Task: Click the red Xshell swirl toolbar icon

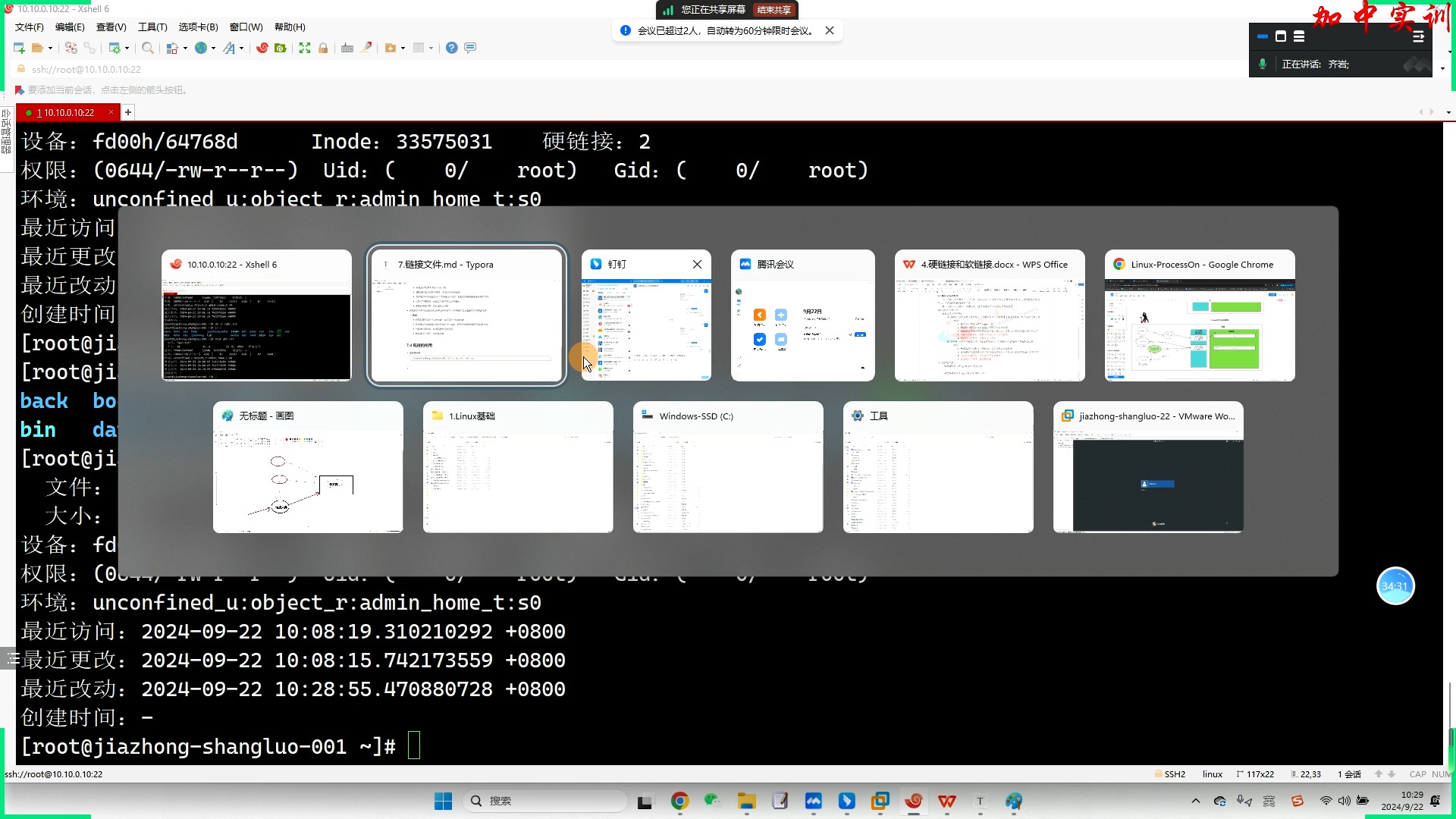Action: pyautogui.click(x=262, y=48)
